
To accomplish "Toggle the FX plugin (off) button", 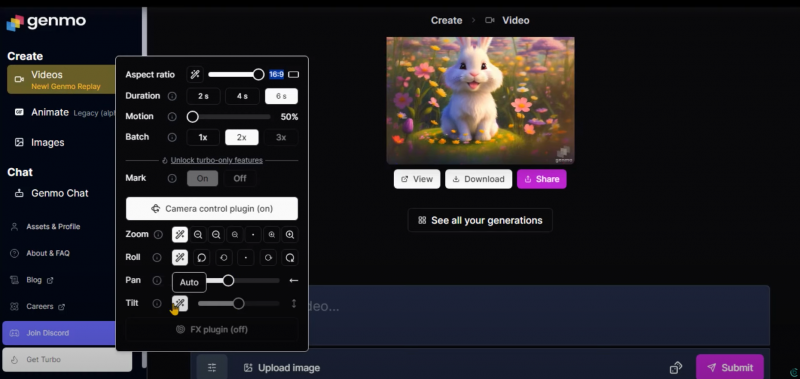I will pyautogui.click(x=212, y=330).
